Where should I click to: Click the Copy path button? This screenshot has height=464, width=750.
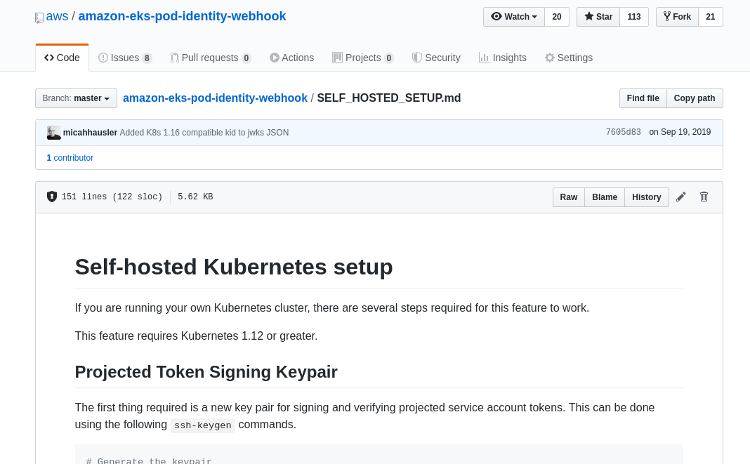tap(694, 98)
